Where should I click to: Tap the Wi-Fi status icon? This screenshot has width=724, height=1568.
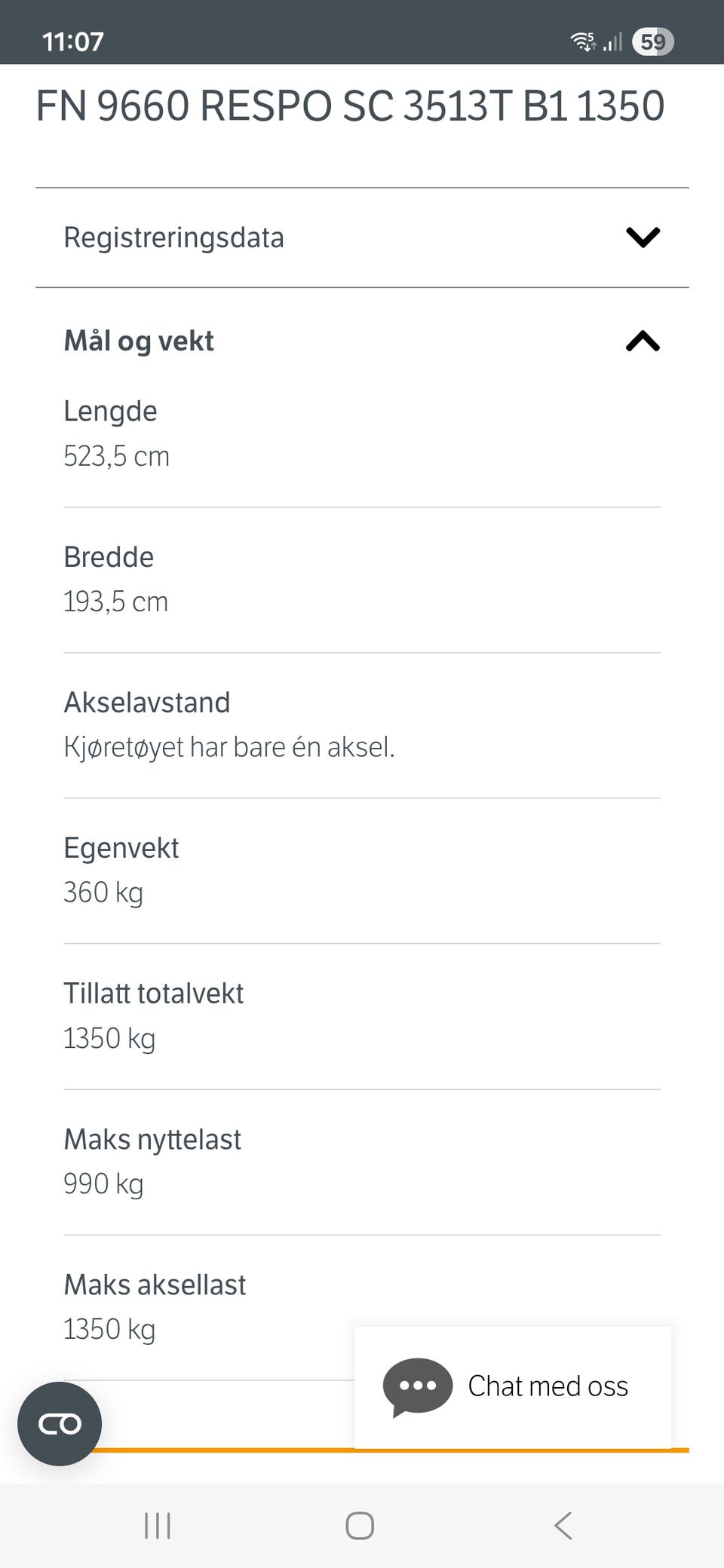point(583,41)
